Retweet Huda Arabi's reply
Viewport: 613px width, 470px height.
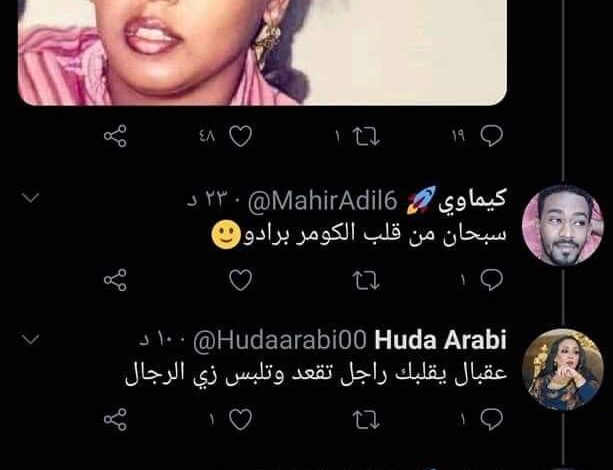366,420
